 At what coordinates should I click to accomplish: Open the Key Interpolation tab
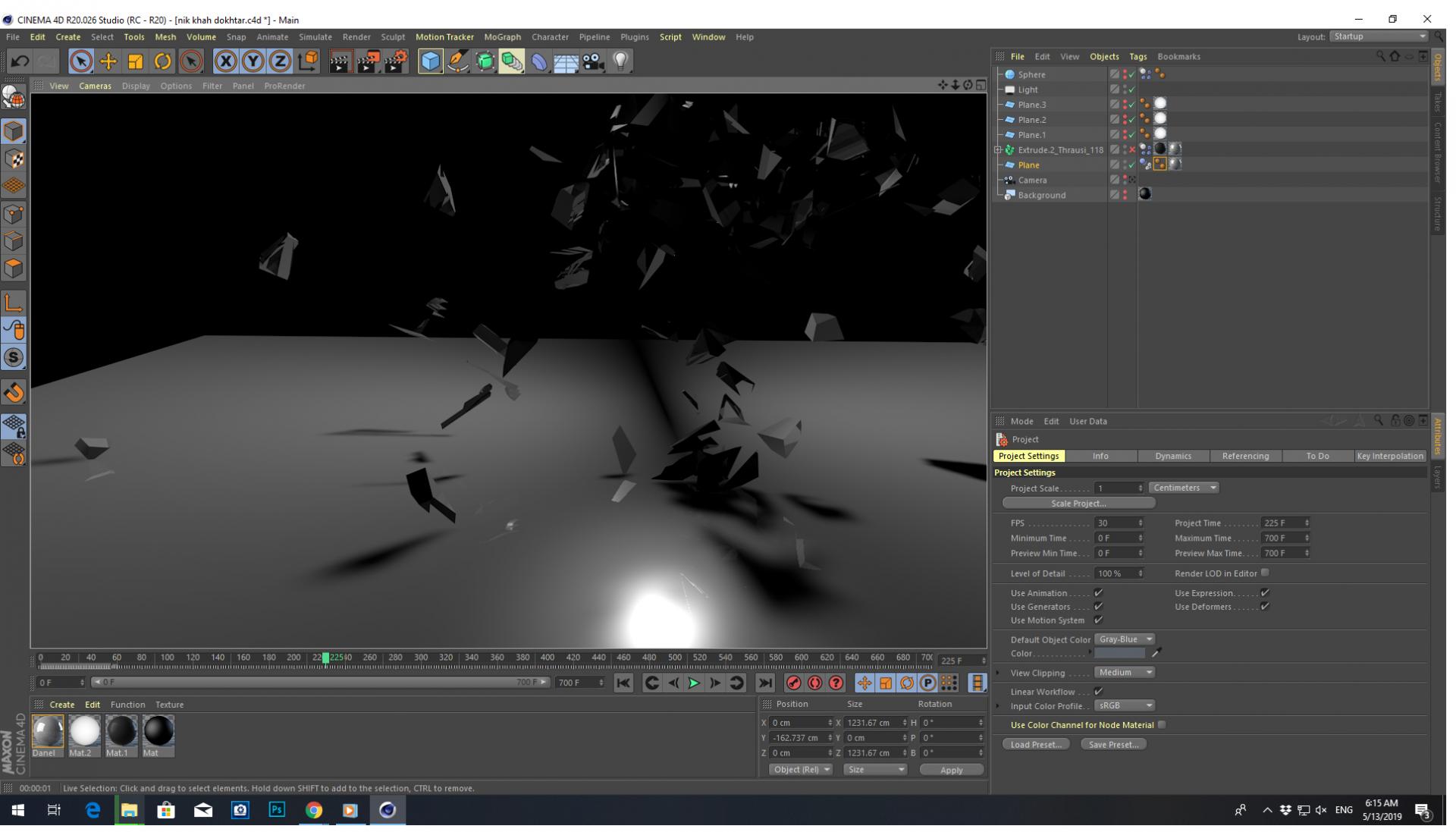[1389, 456]
